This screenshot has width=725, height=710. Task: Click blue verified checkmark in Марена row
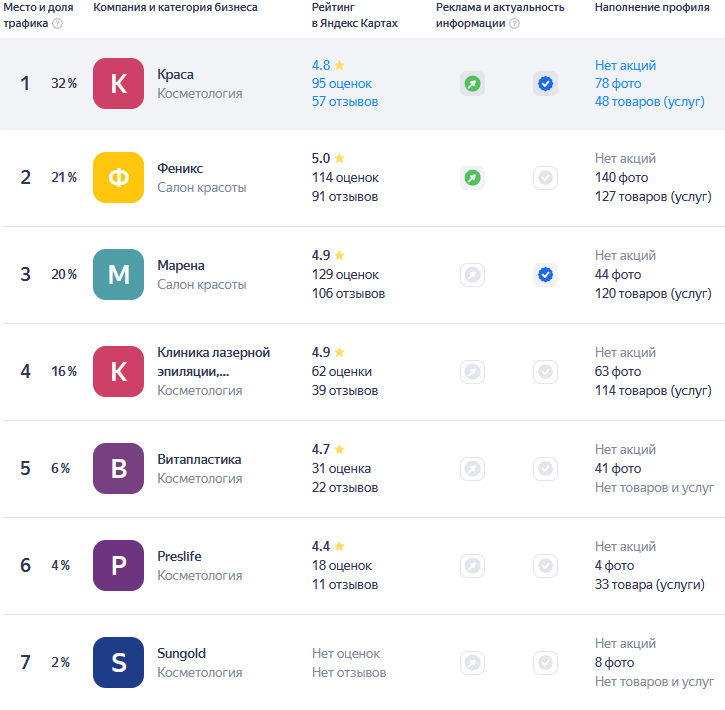pos(545,275)
